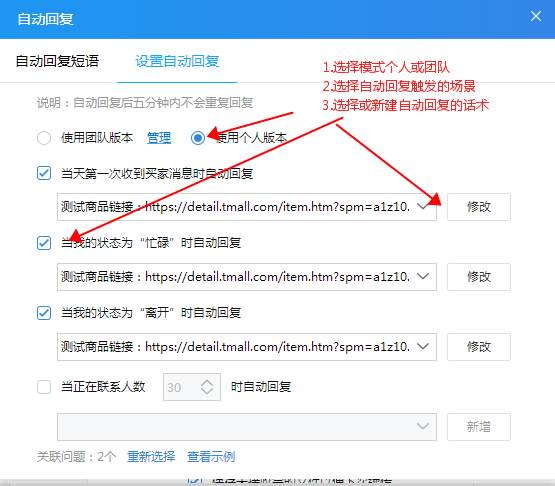Image resolution: width=555 pixels, height=486 pixels.
Task: Select 使用个人版本 radio button
Action: (x=198, y=138)
